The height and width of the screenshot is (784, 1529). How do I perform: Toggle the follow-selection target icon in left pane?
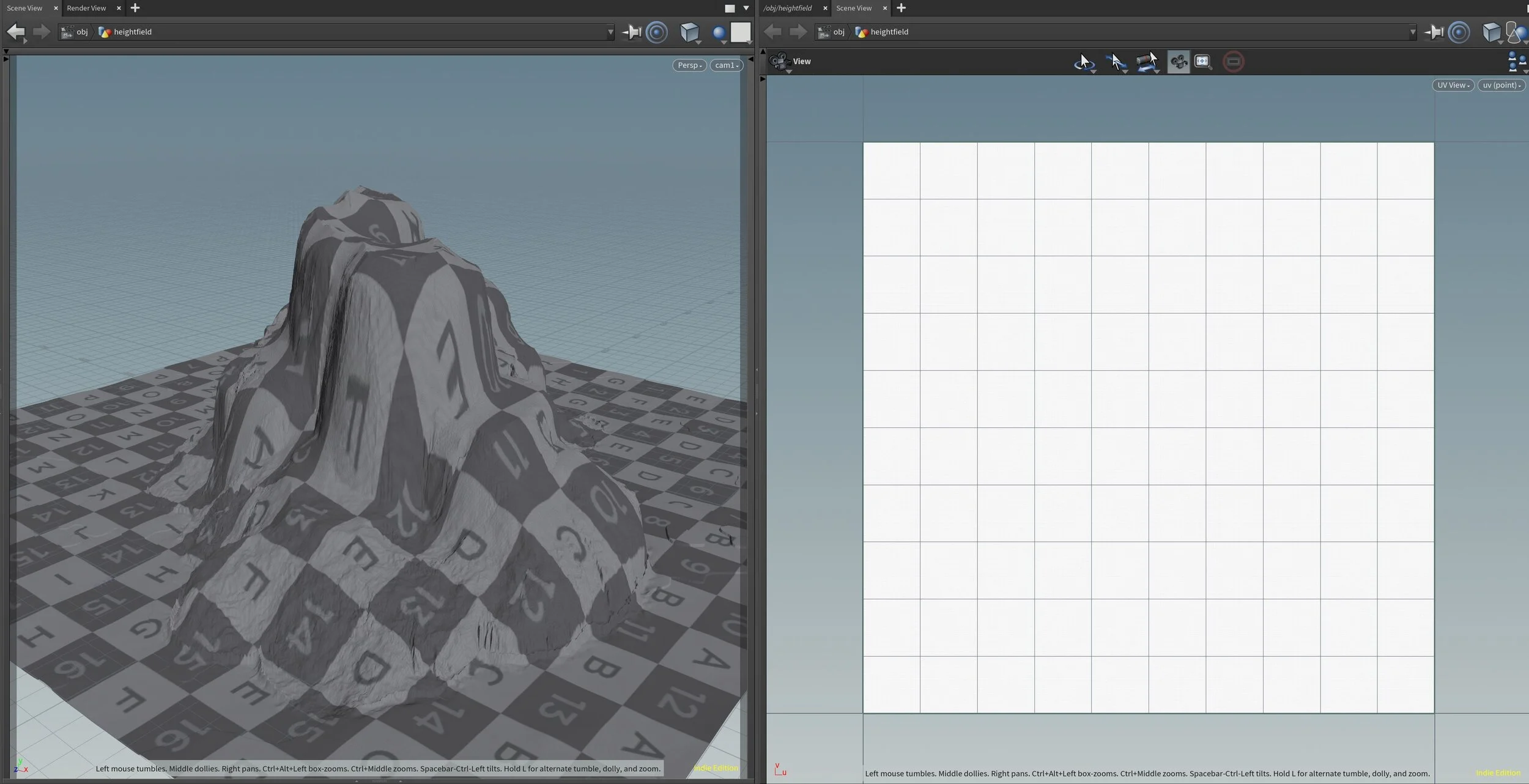[x=657, y=32]
